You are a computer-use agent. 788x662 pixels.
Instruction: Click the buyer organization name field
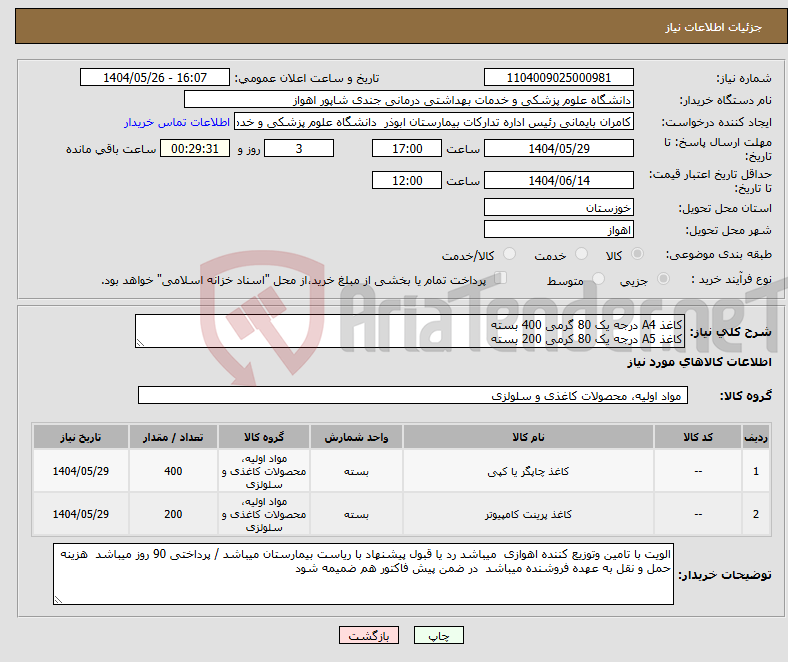[409, 100]
